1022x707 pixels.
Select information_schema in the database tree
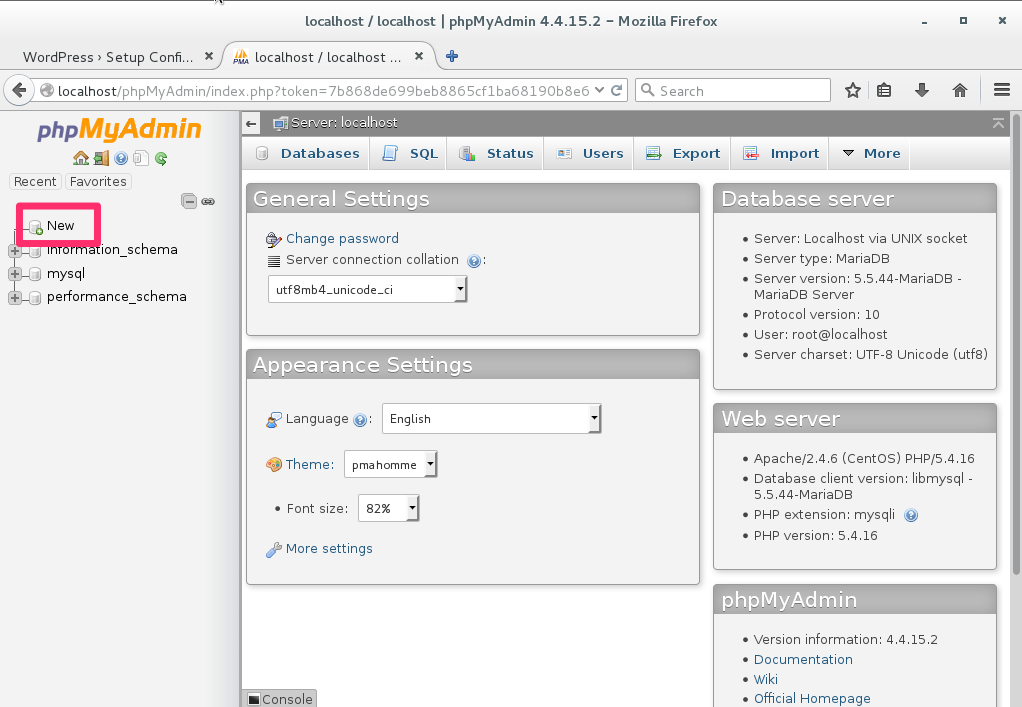(x=112, y=250)
